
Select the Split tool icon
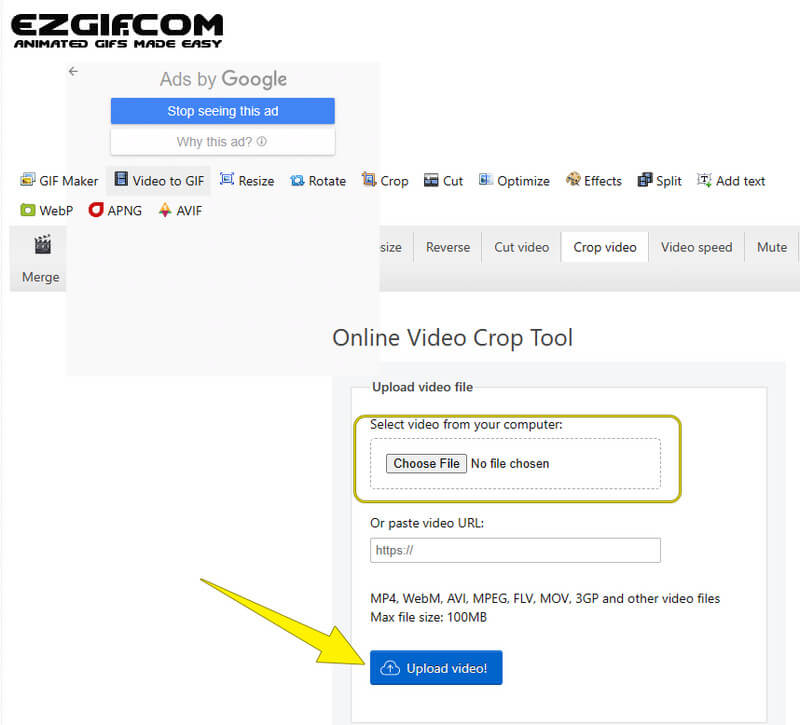[x=645, y=180]
